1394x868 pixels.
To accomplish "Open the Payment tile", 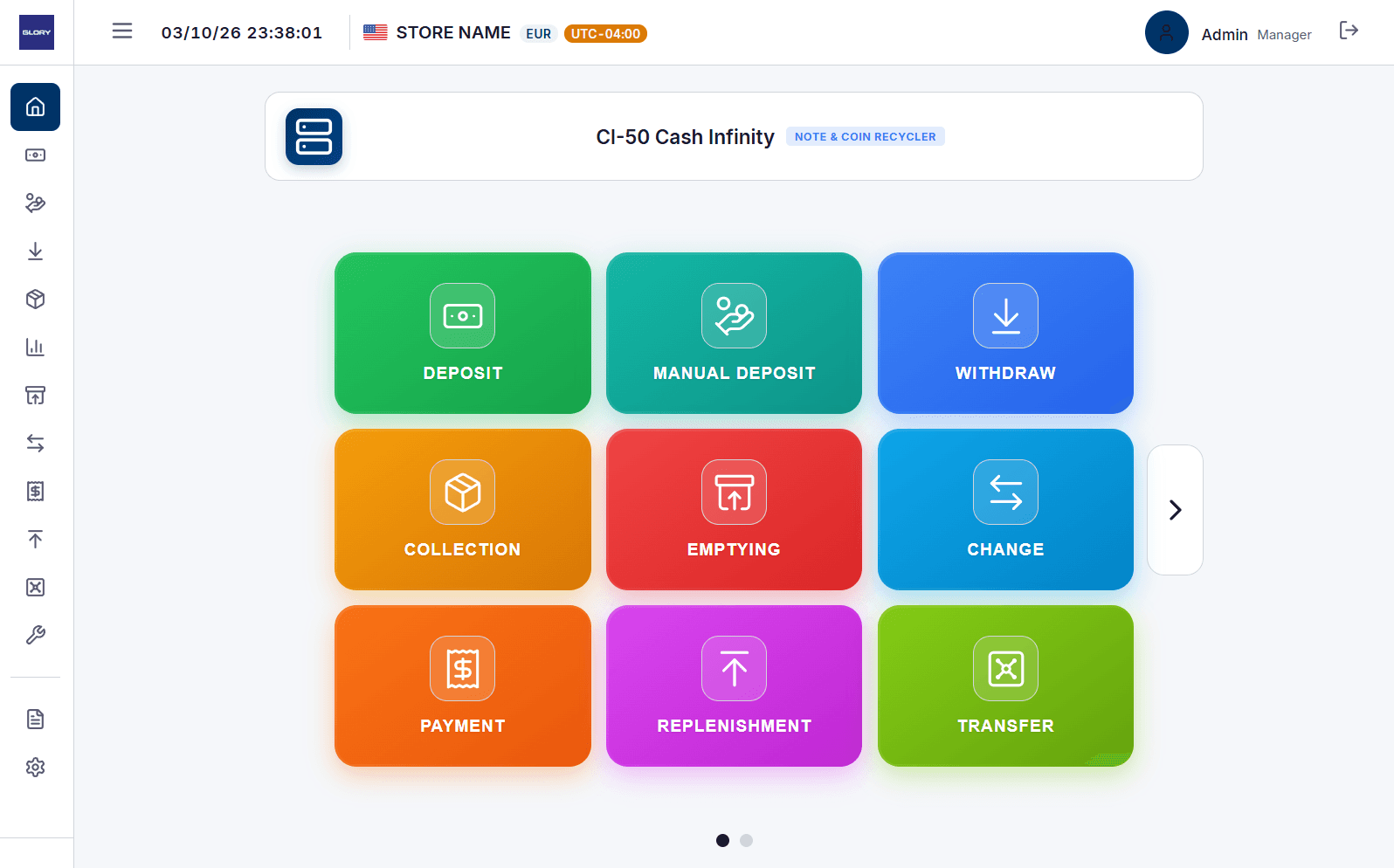I will coord(463,686).
